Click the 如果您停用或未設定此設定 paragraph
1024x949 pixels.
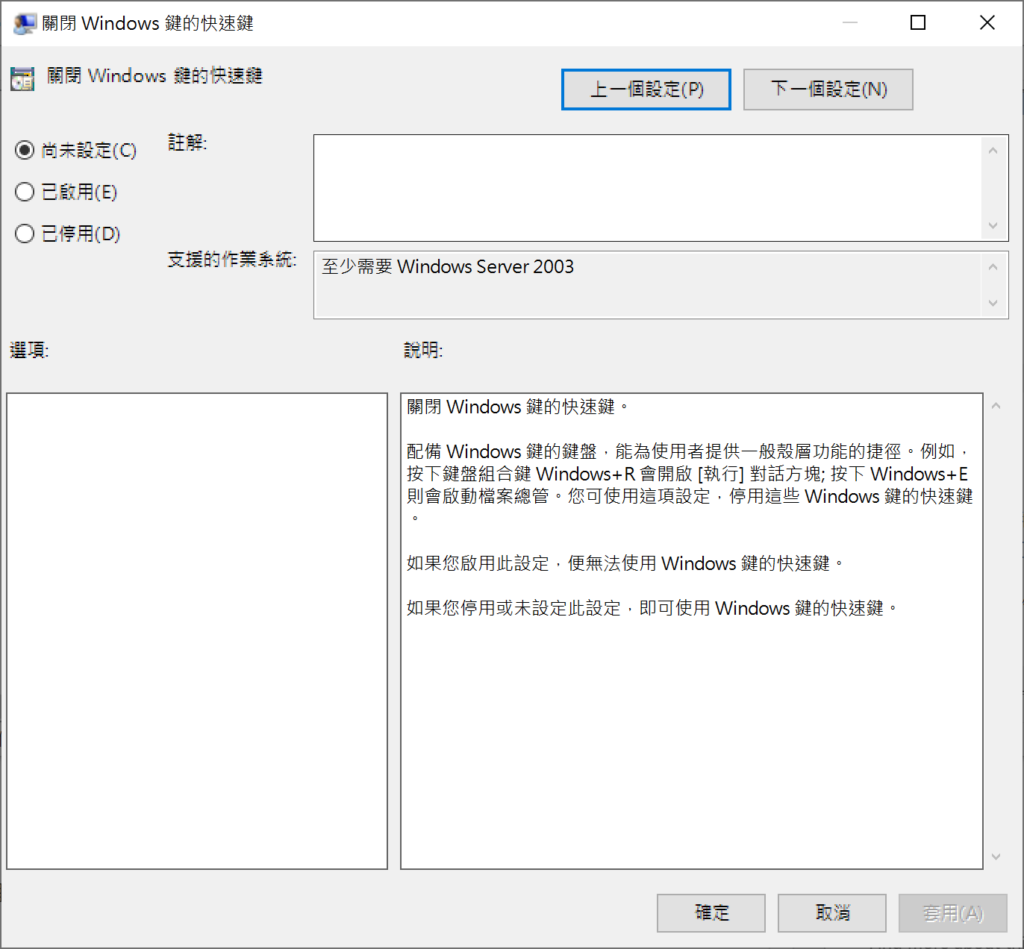pos(652,608)
